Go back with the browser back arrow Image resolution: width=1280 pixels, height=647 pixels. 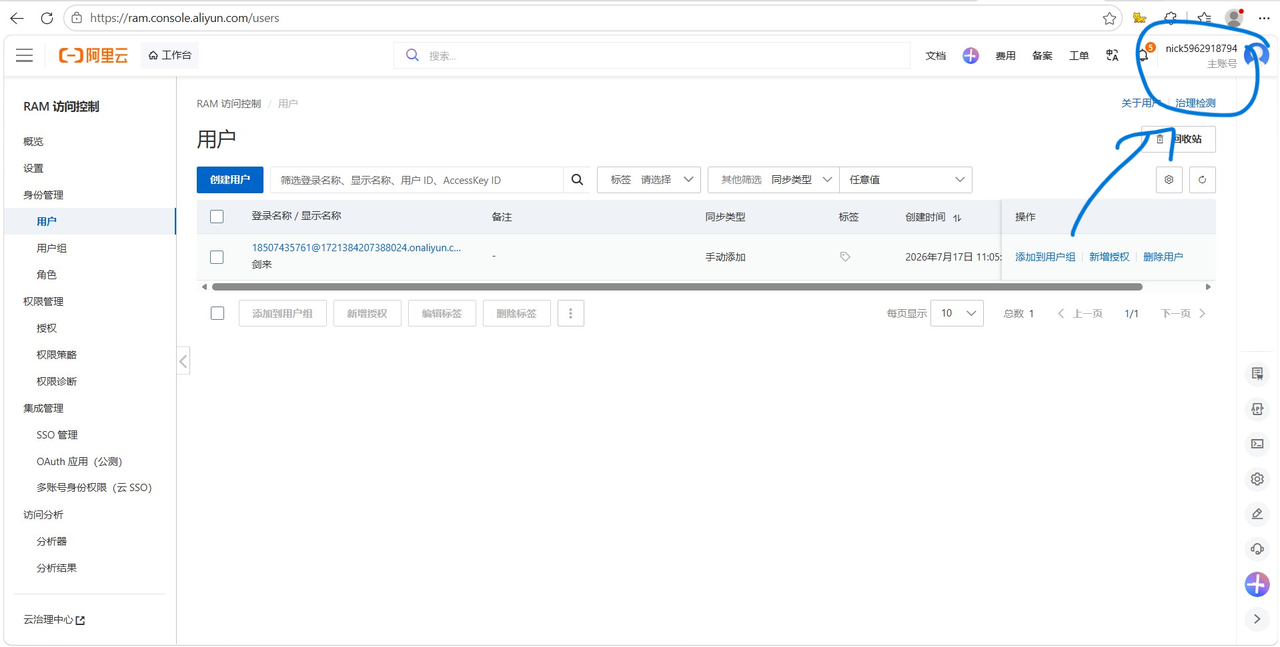[x=17, y=18]
